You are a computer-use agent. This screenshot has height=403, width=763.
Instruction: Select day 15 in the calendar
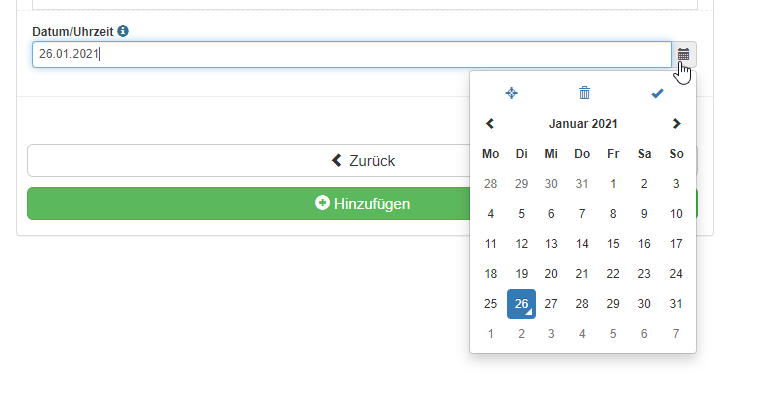(x=613, y=244)
